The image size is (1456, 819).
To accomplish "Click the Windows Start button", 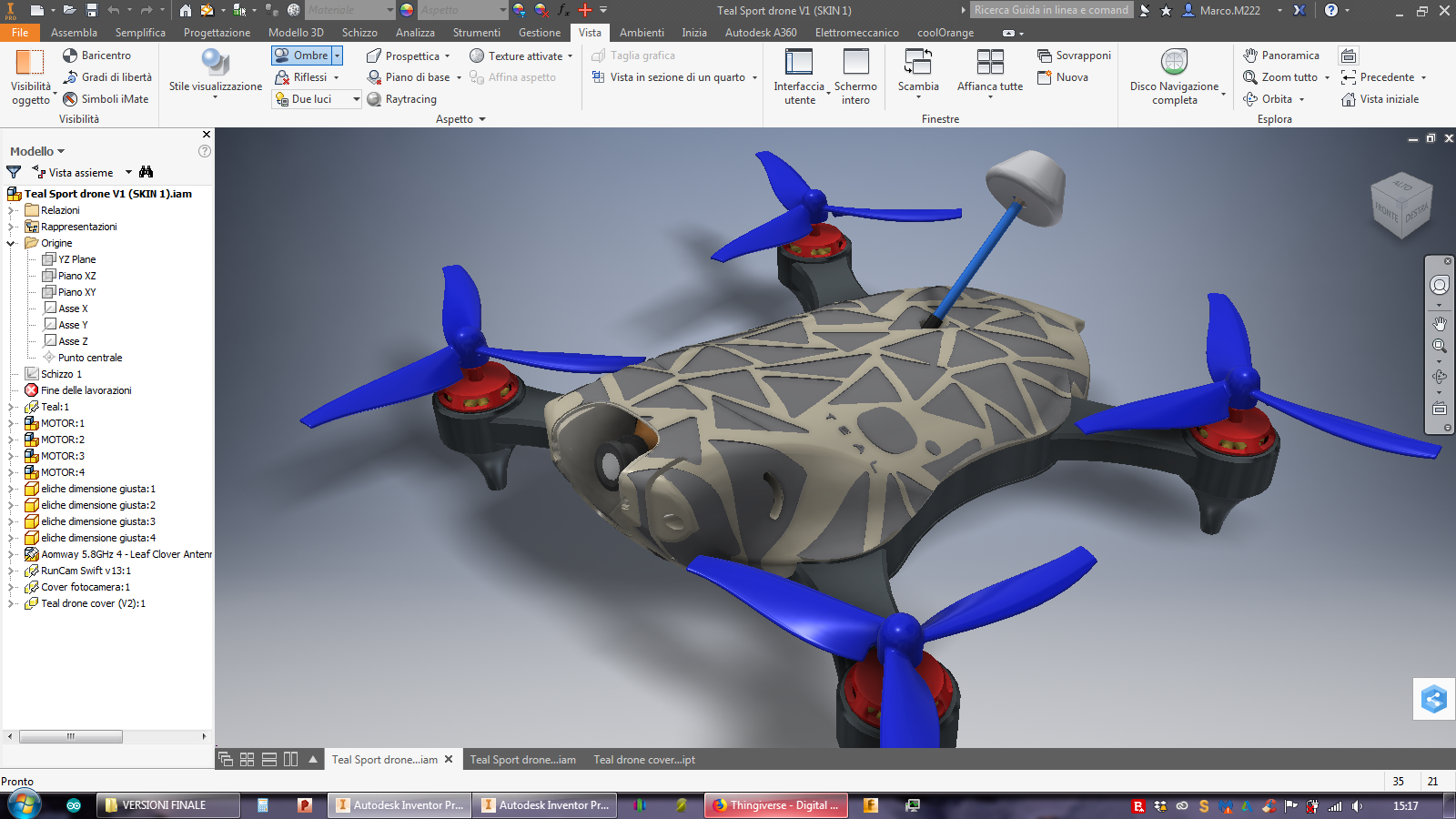I will click(x=25, y=805).
